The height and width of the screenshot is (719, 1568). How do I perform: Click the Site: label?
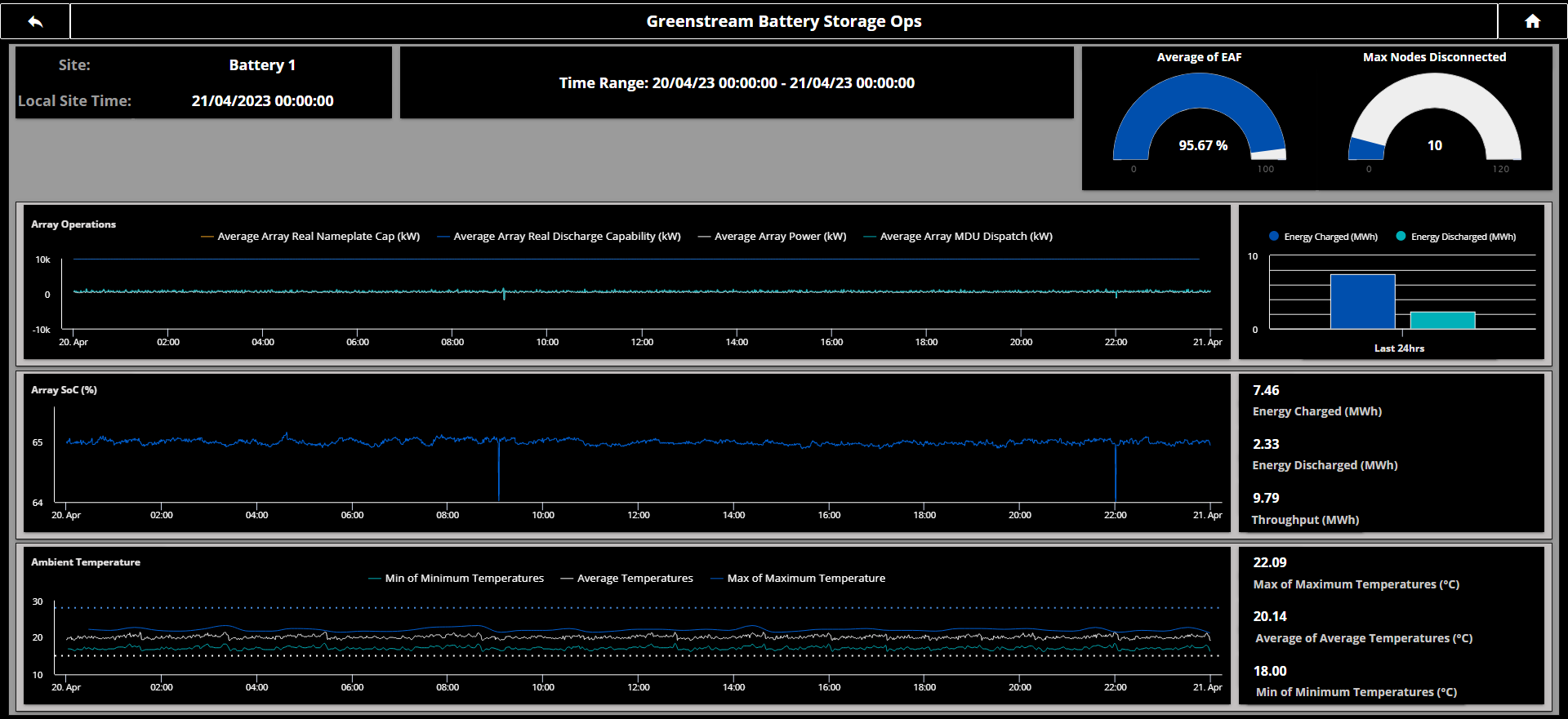click(x=74, y=65)
